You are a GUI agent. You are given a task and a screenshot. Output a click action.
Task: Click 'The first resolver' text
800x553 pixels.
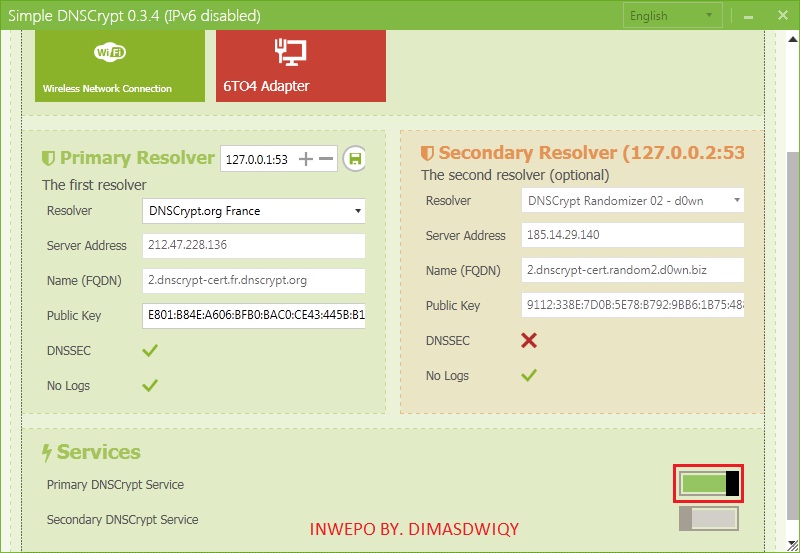point(94,185)
